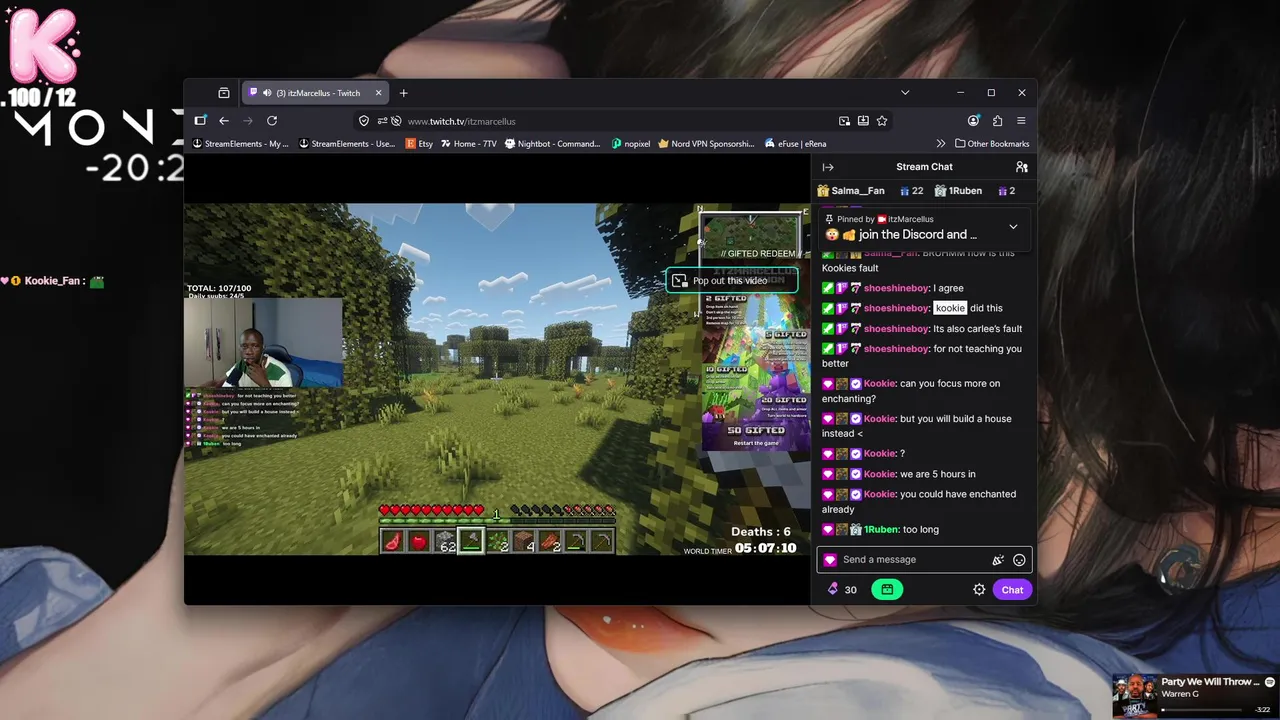Toggle the browser sidebar icon
Viewport: 1280px width, 720px height.
[x=200, y=121]
